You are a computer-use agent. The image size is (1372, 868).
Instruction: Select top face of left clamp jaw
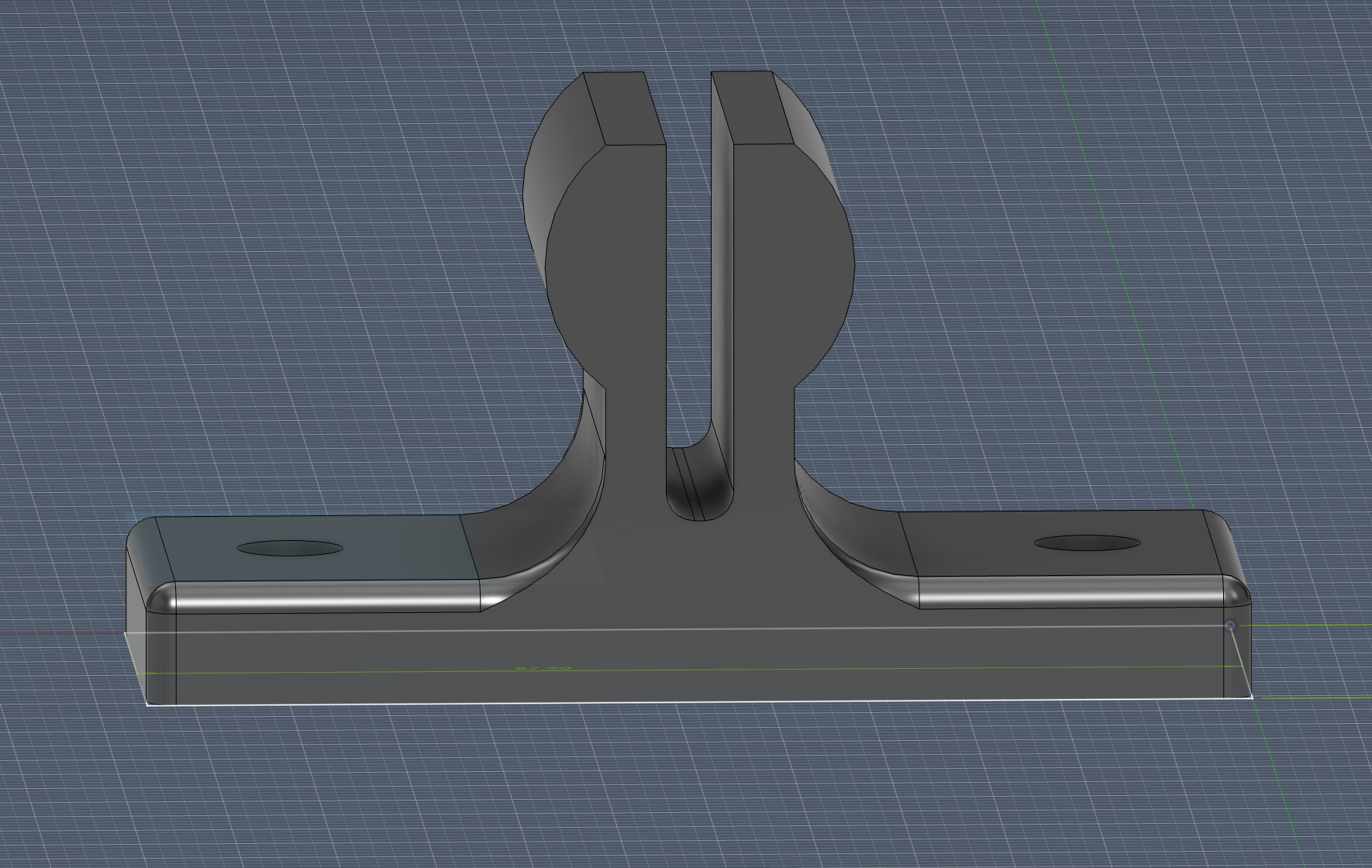(624, 108)
